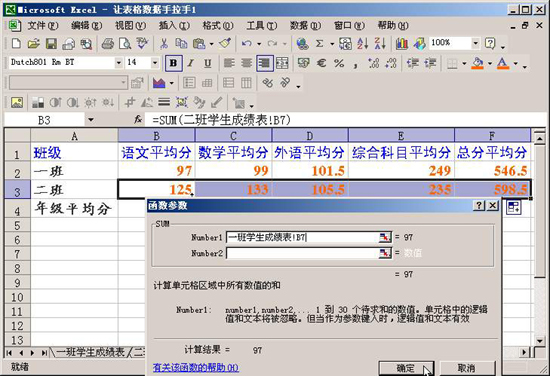The height and width of the screenshot is (376, 550).
Task: Toggle Center alignment
Action: coord(247,63)
